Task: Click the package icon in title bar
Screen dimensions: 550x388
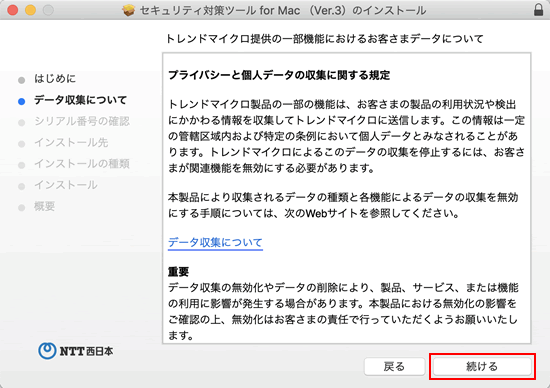Action: coord(128,11)
